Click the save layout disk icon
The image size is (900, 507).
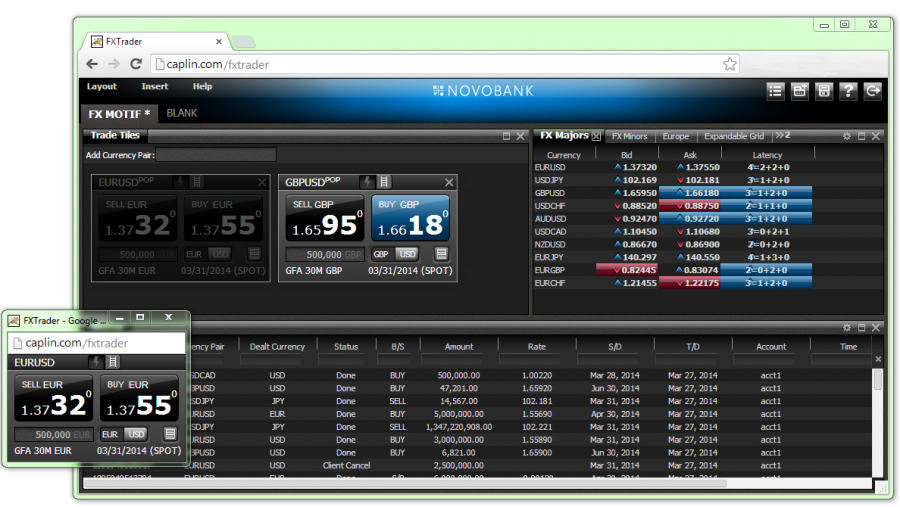[x=824, y=91]
